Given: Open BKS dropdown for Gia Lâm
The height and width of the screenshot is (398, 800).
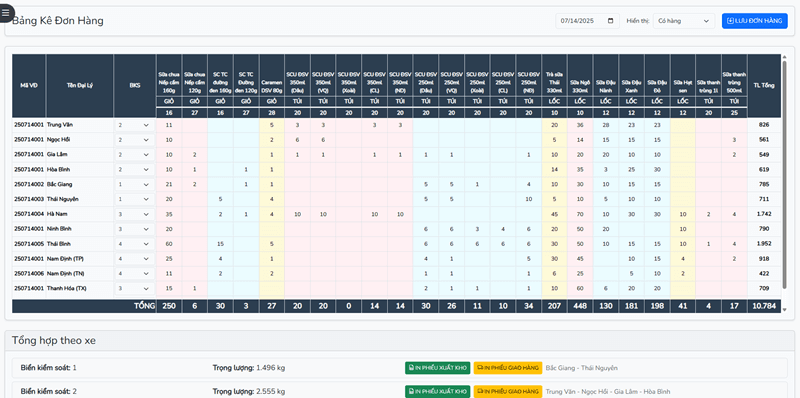Looking at the screenshot, I should [x=134, y=155].
